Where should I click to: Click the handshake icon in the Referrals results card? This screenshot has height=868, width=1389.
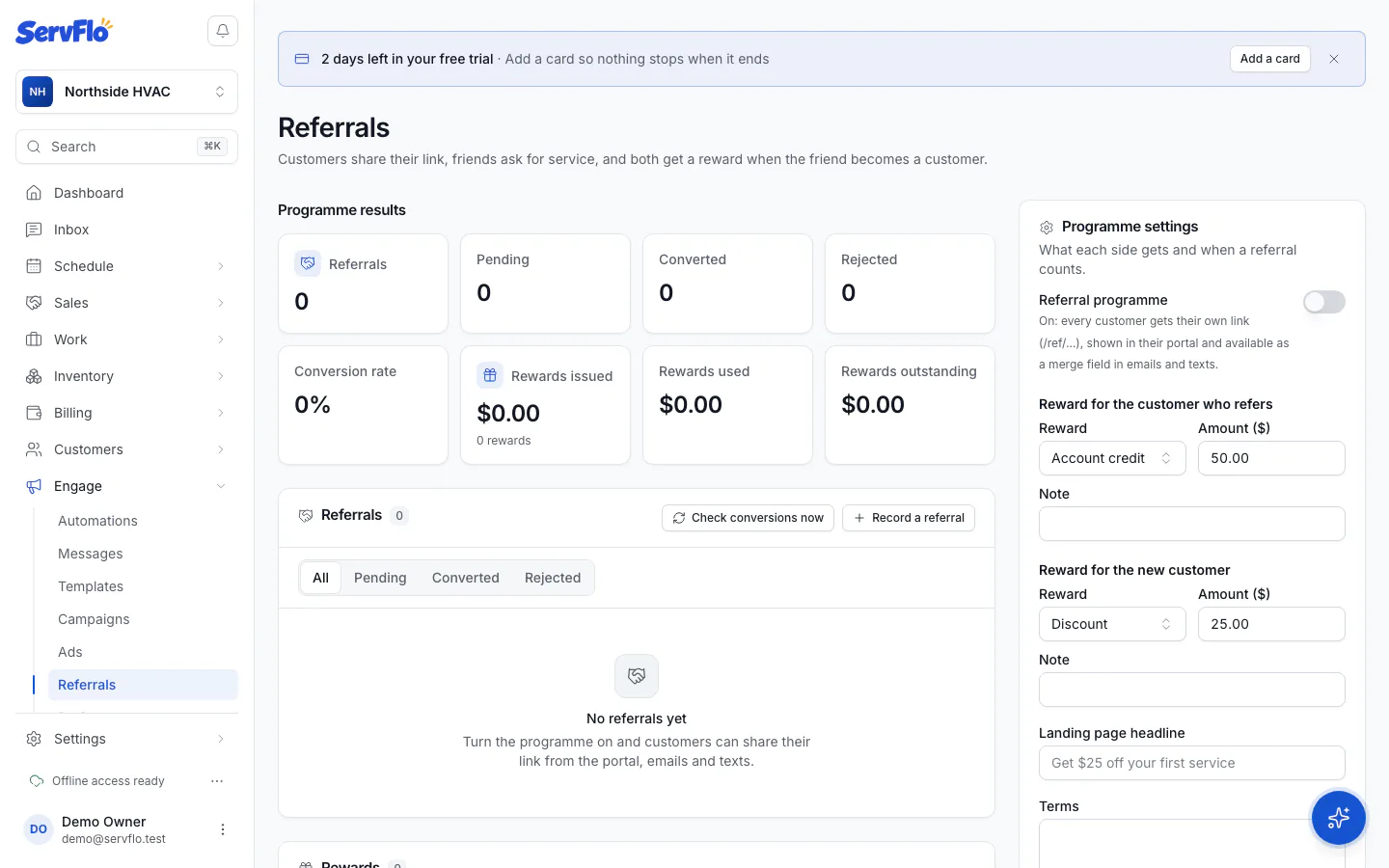308,263
